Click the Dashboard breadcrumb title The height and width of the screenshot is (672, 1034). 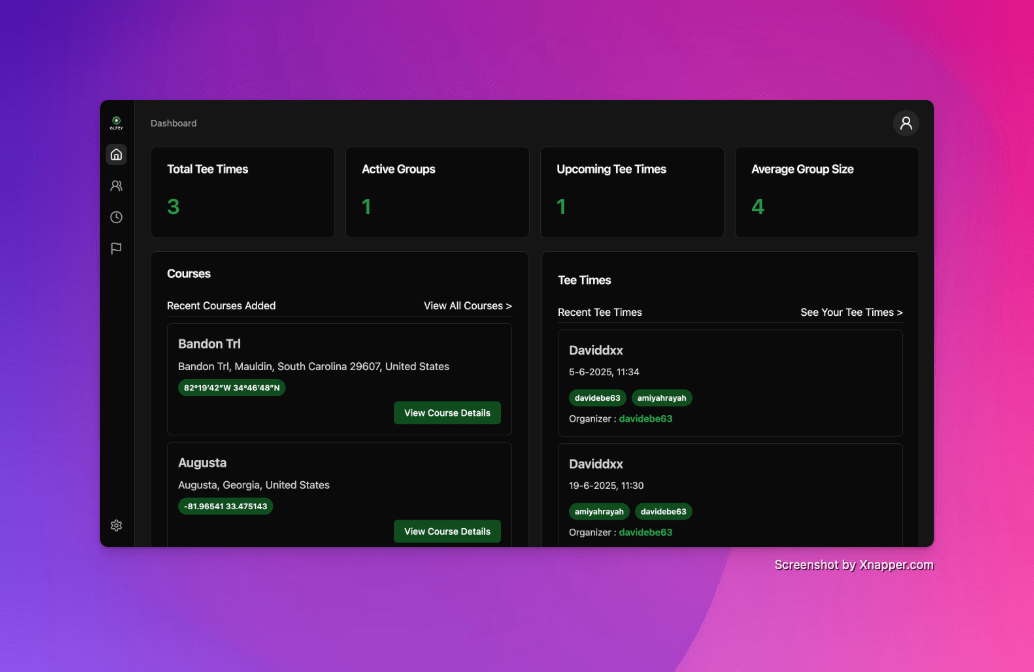[173, 123]
